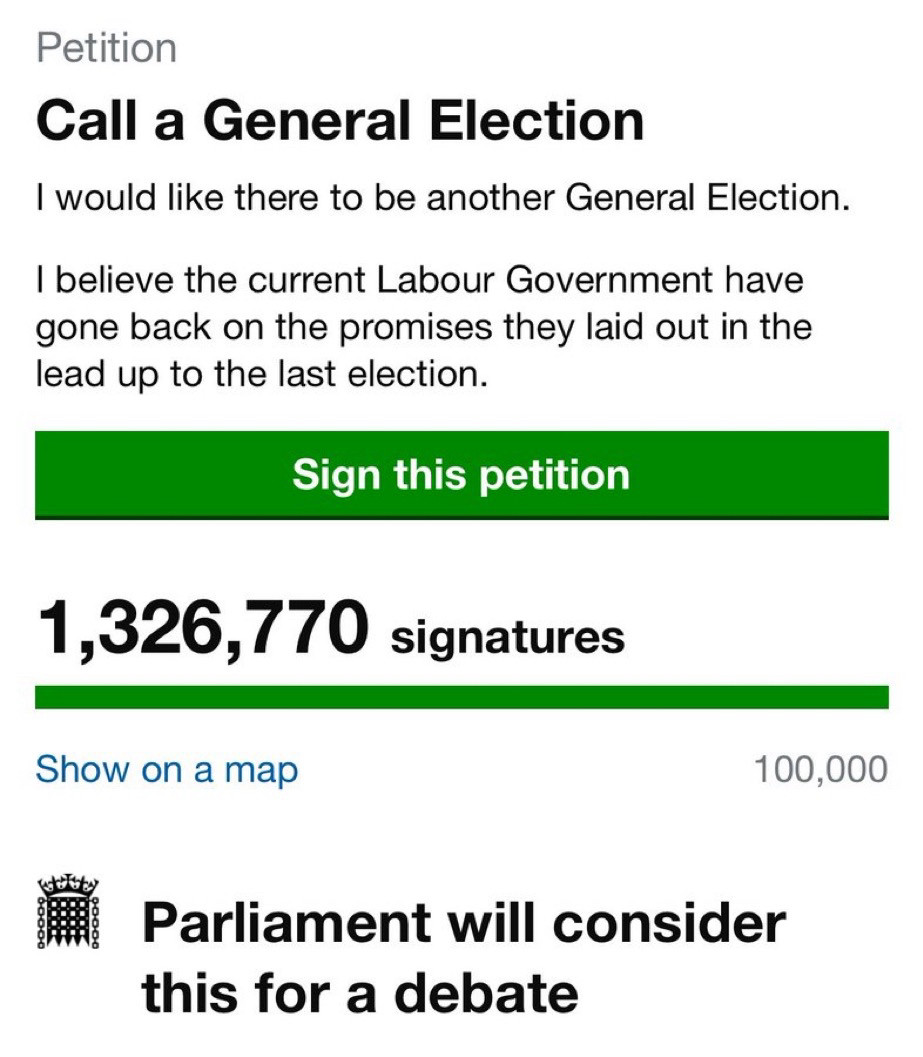
Task: Click the this for a debate text line
Action: (x=360, y=994)
